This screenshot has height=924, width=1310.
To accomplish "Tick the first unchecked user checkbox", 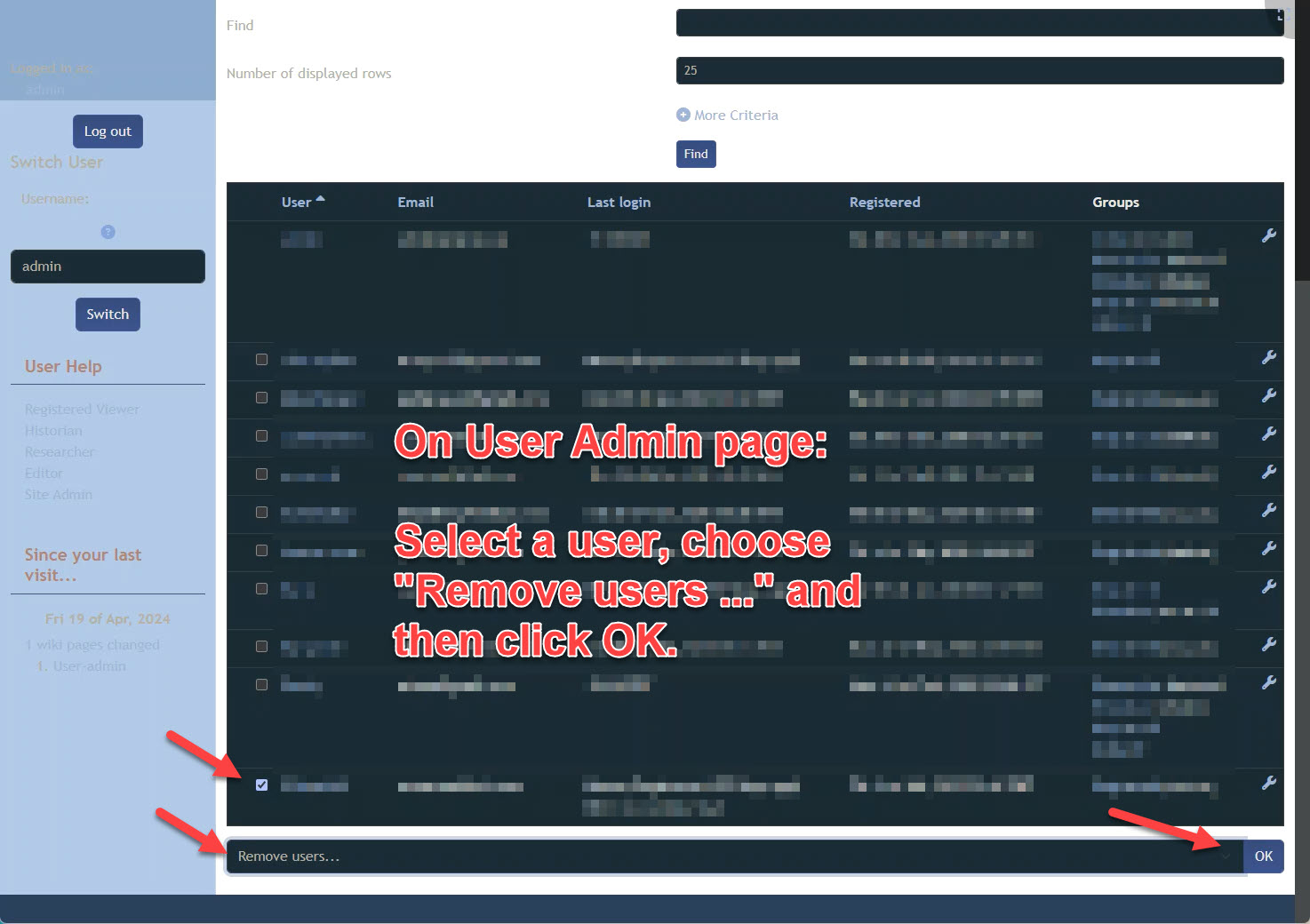I will pyautogui.click(x=261, y=360).
